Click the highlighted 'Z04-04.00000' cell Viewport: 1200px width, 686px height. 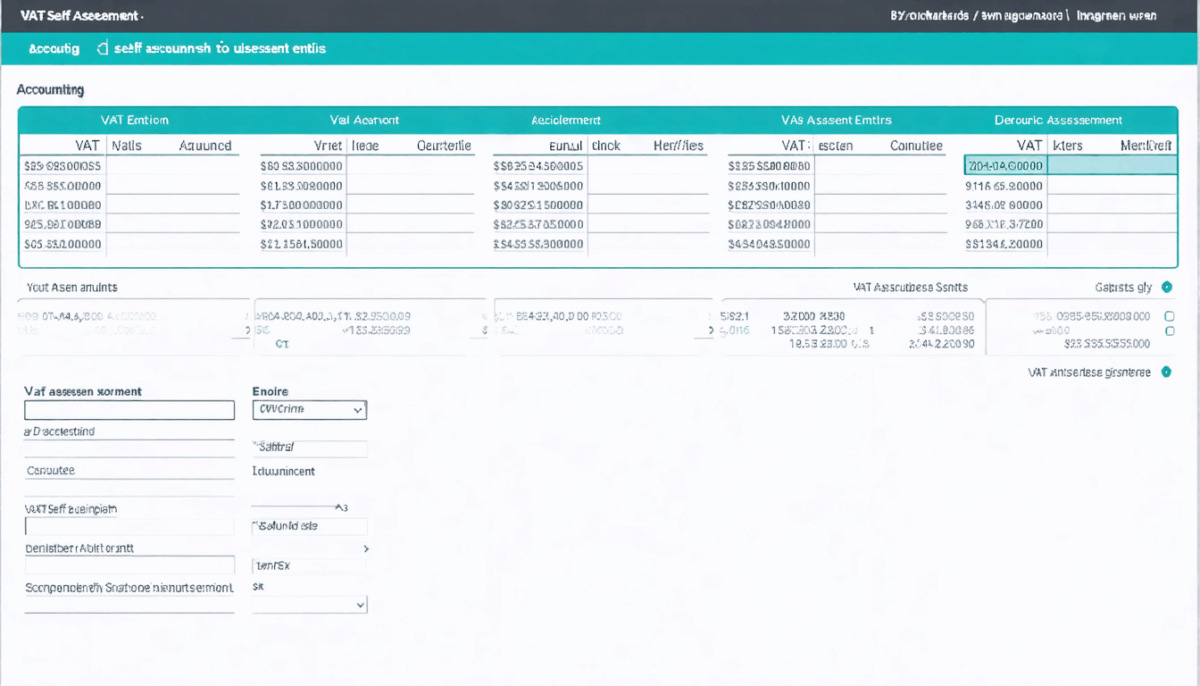pyautogui.click(x=1005, y=165)
